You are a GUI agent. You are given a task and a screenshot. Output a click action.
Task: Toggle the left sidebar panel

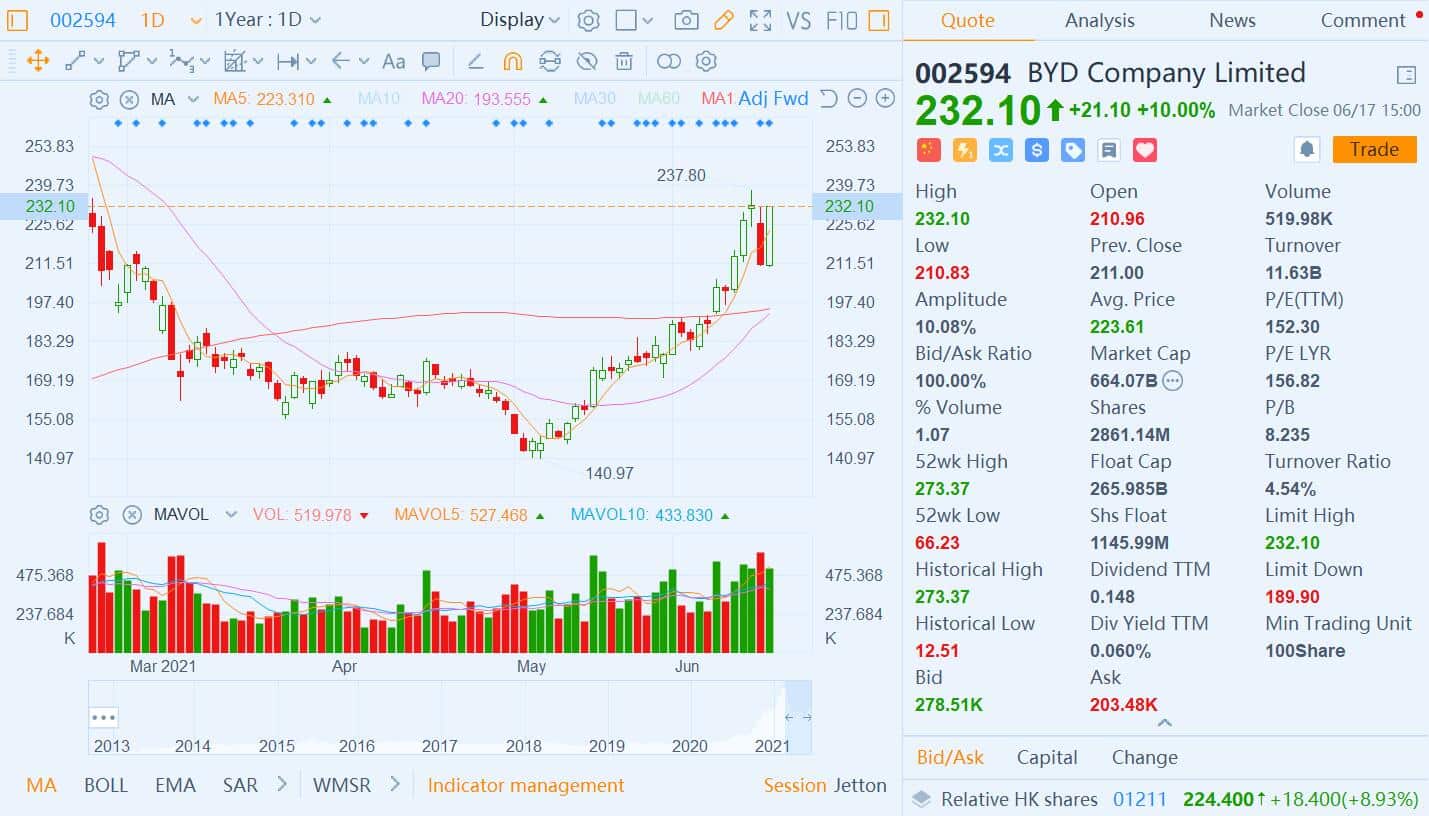(x=18, y=20)
